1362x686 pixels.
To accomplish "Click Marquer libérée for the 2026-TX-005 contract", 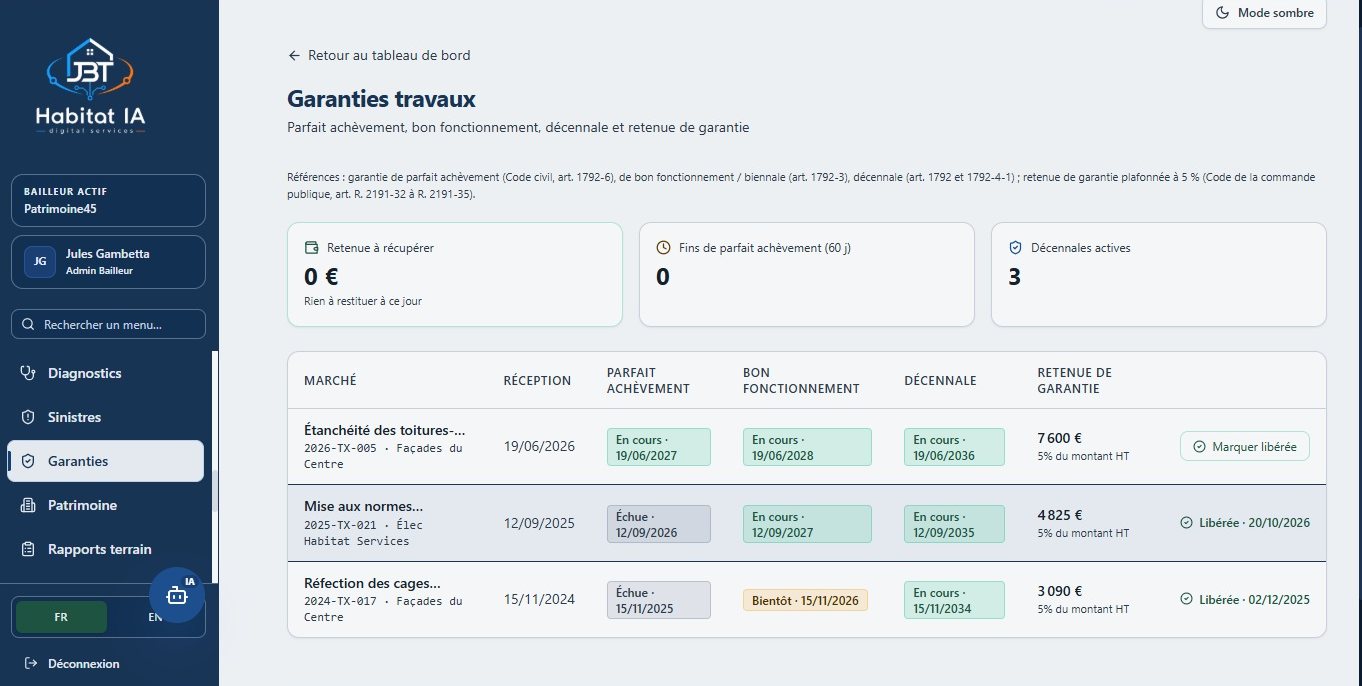I will click(1245, 446).
